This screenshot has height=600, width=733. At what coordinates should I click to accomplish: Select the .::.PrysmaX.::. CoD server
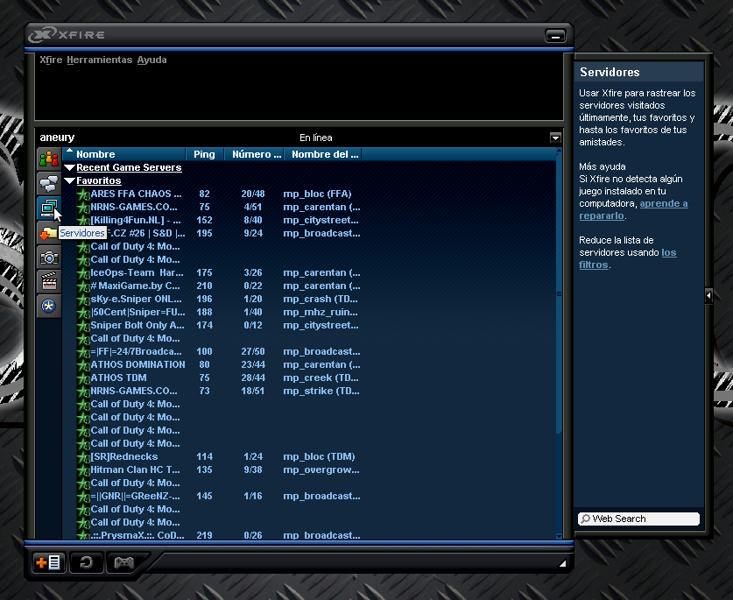309,535
